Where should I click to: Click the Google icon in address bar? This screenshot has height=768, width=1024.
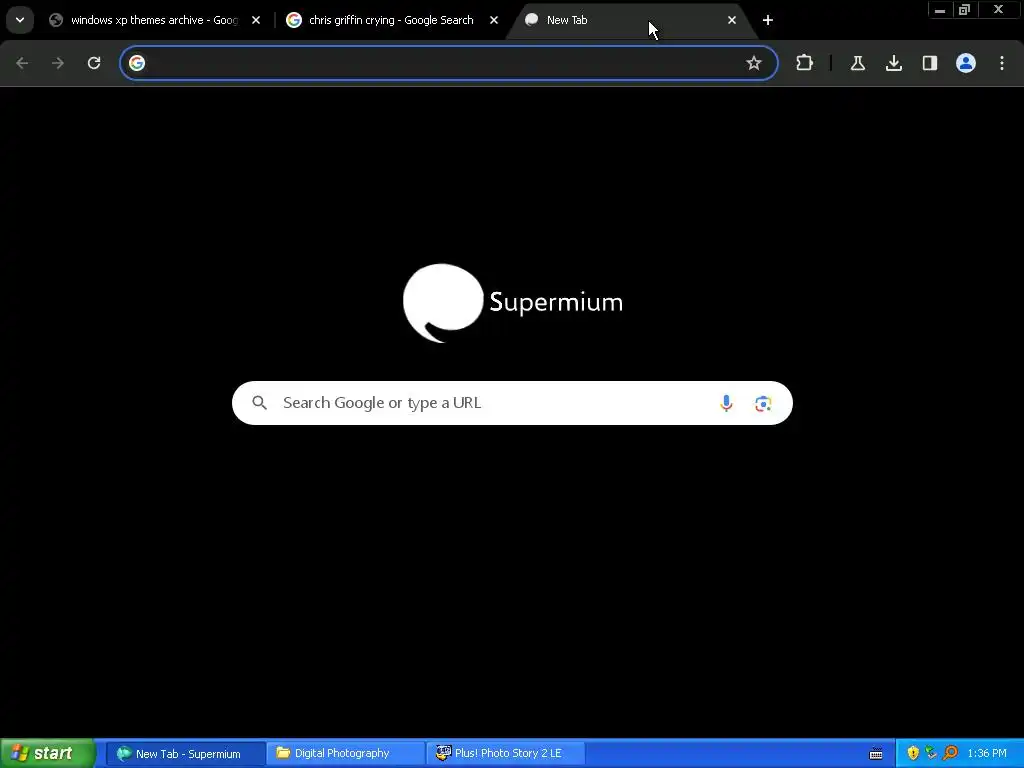137,63
